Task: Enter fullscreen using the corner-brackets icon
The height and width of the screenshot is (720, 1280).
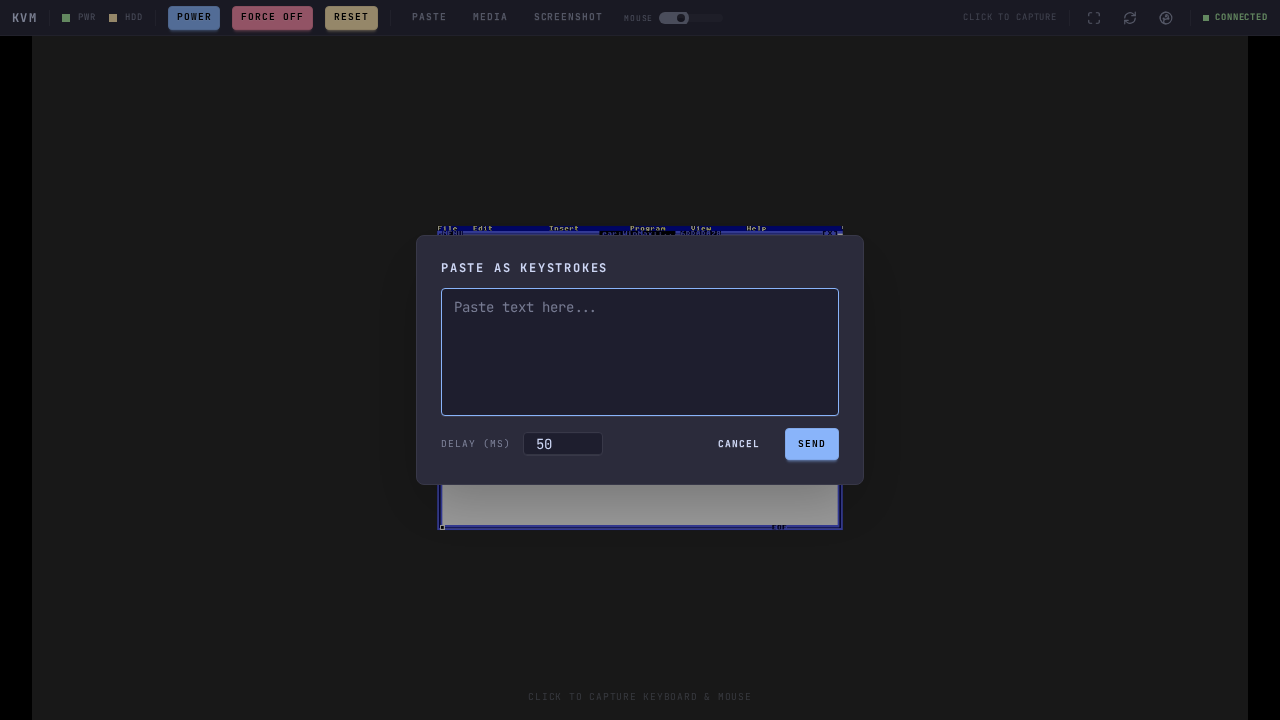Action: pyautogui.click(x=1094, y=18)
